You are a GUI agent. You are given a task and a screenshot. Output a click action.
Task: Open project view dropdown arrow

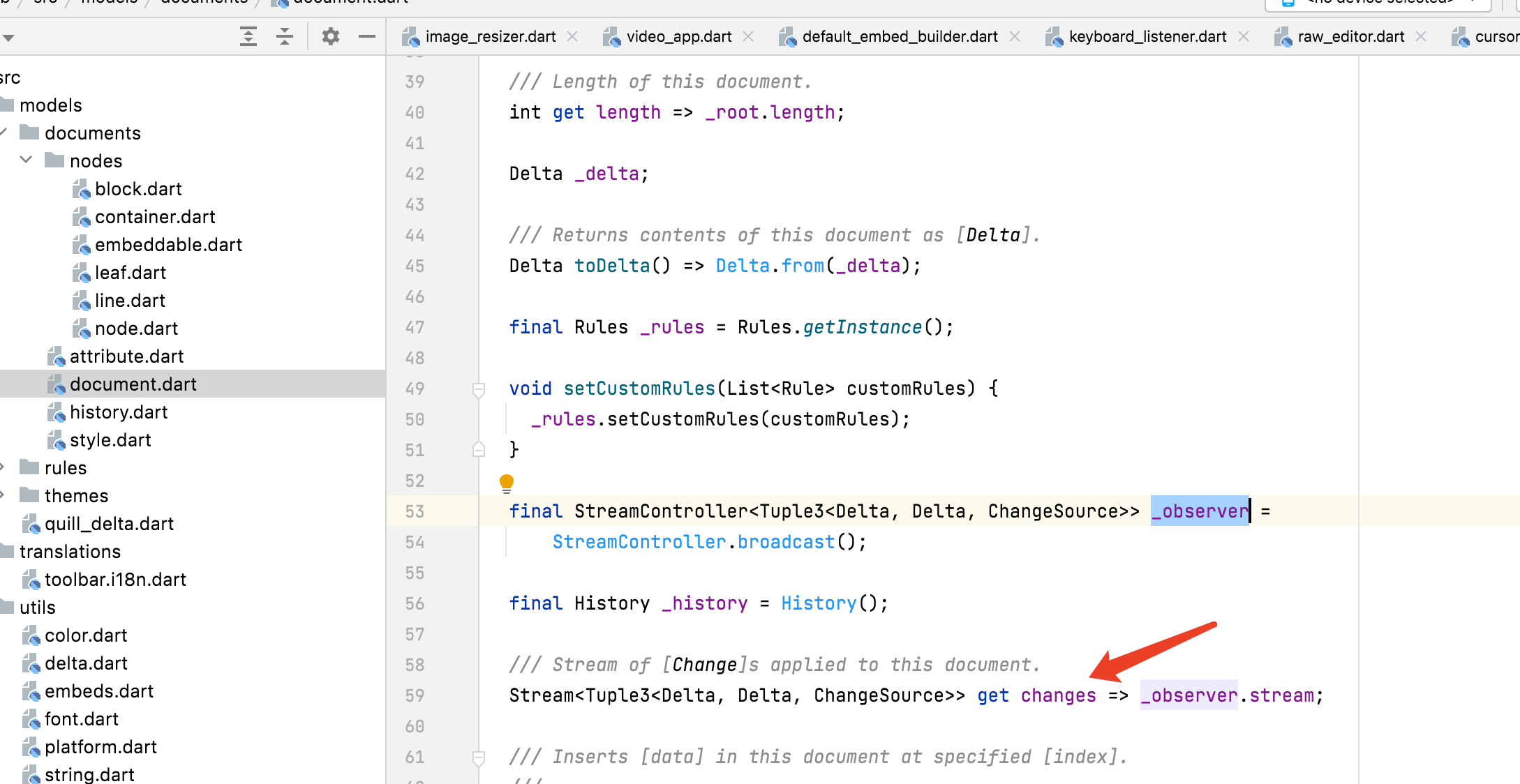(8, 38)
